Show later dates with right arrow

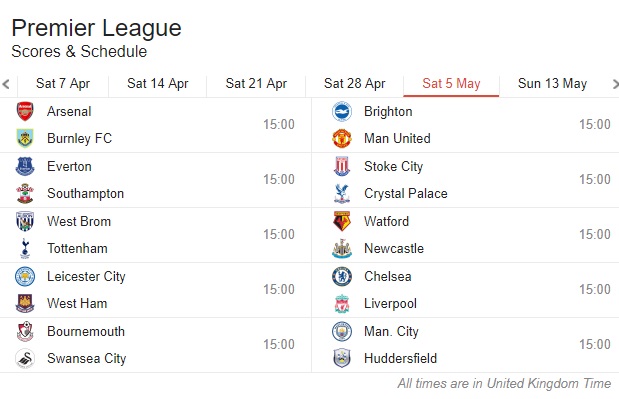[x=615, y=84]
